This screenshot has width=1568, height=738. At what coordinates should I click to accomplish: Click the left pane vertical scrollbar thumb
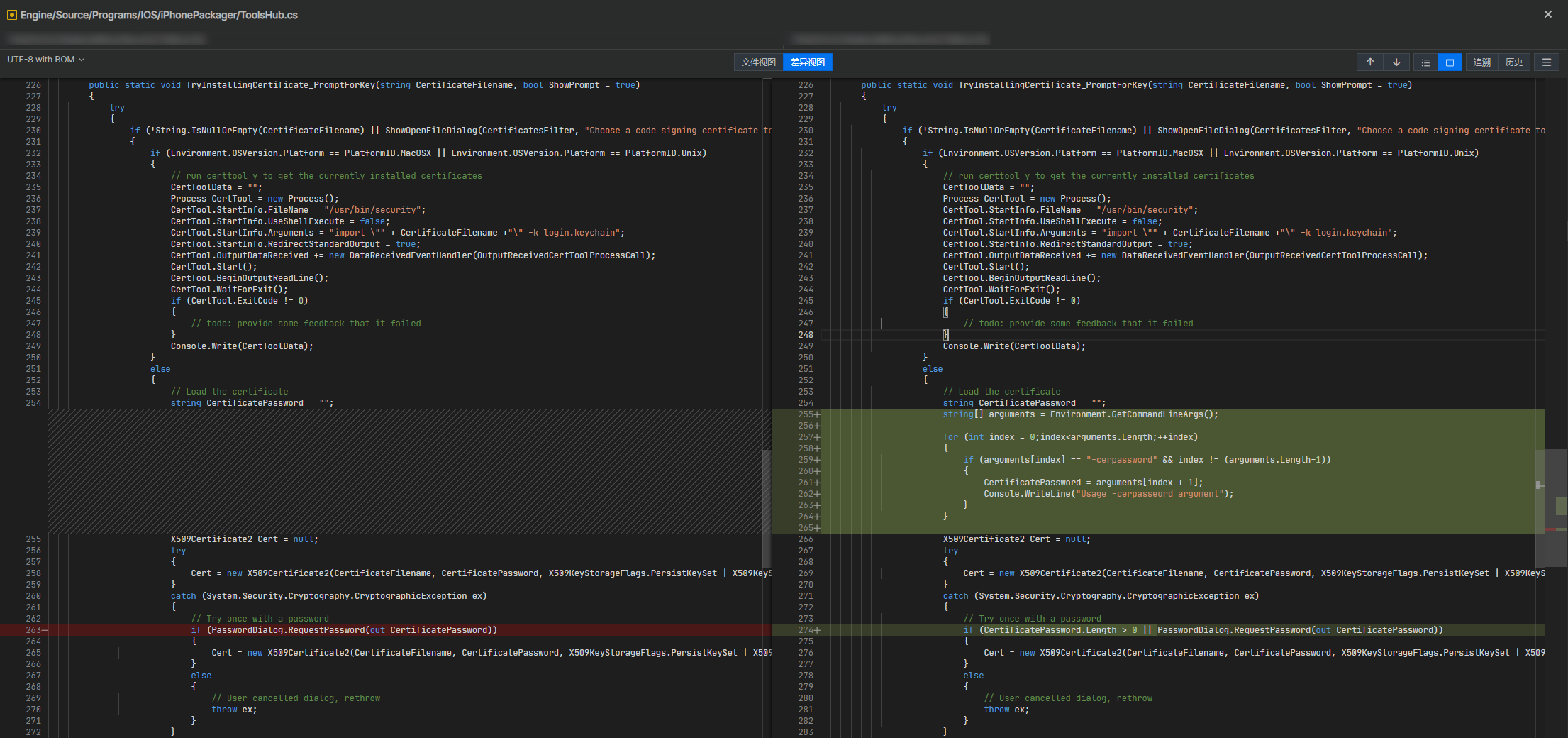coord(767,507)
